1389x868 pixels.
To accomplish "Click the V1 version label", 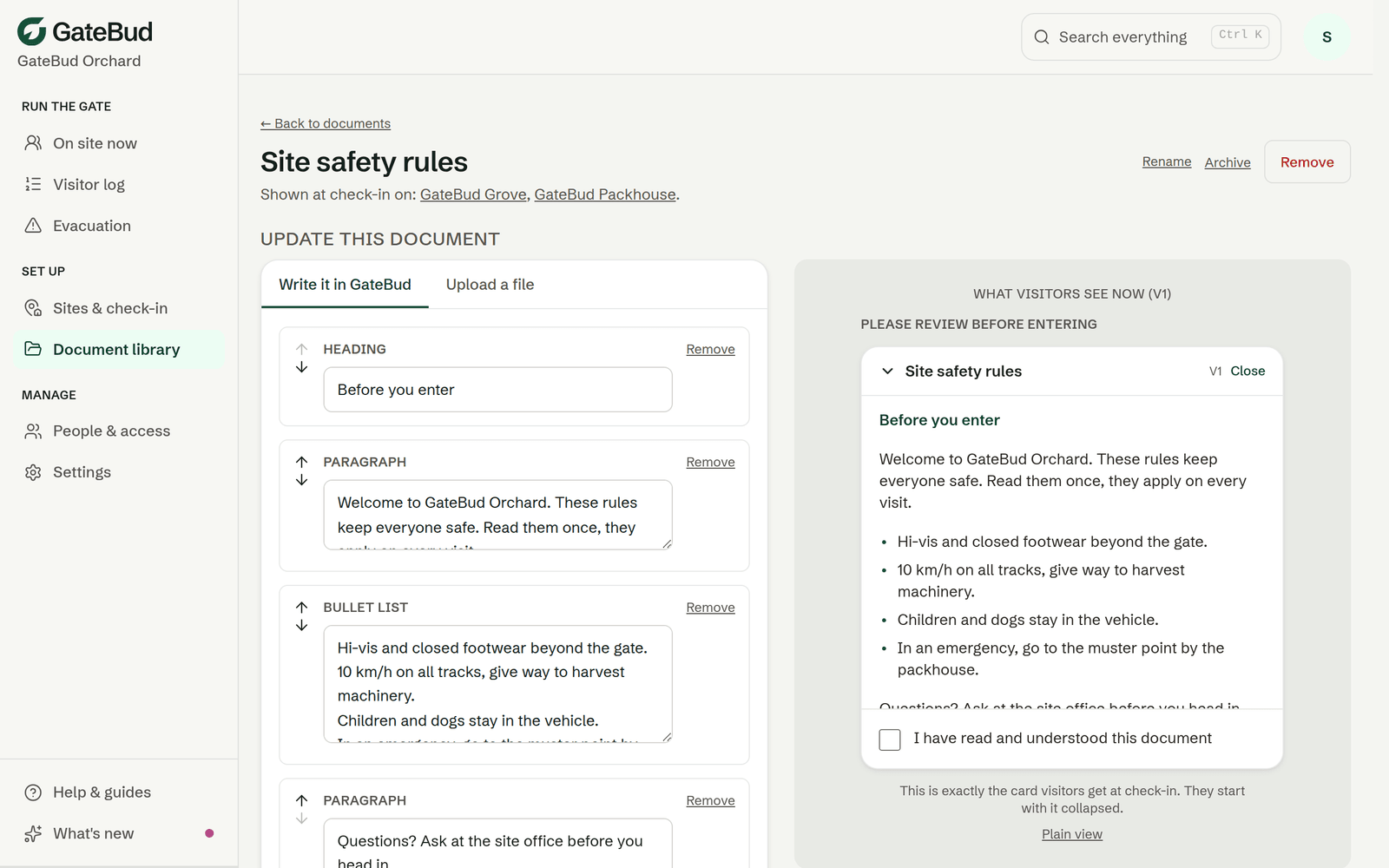I will pos(1215,372).
